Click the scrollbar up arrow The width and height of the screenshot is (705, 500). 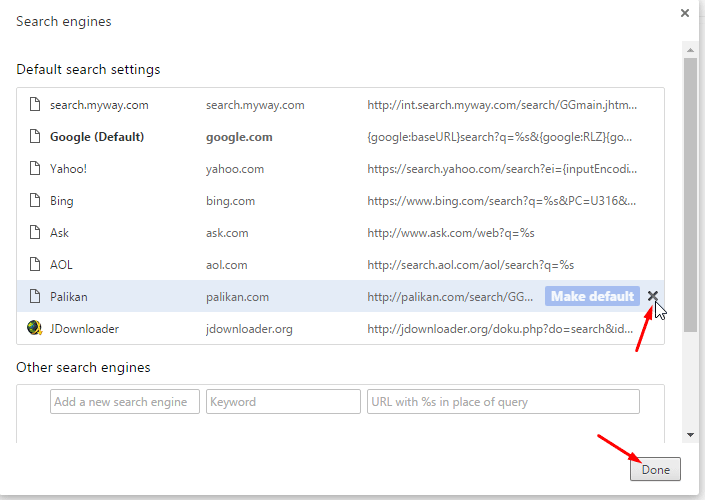690,50
